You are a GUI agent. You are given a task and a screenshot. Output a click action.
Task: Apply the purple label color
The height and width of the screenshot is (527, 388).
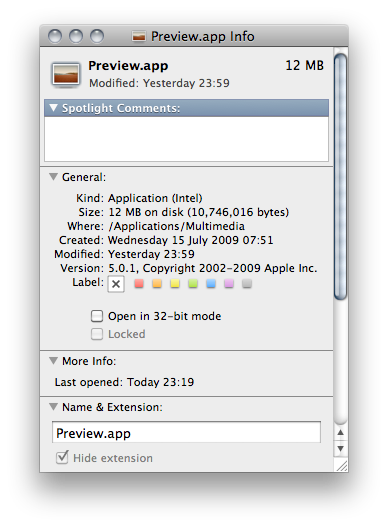229,284
